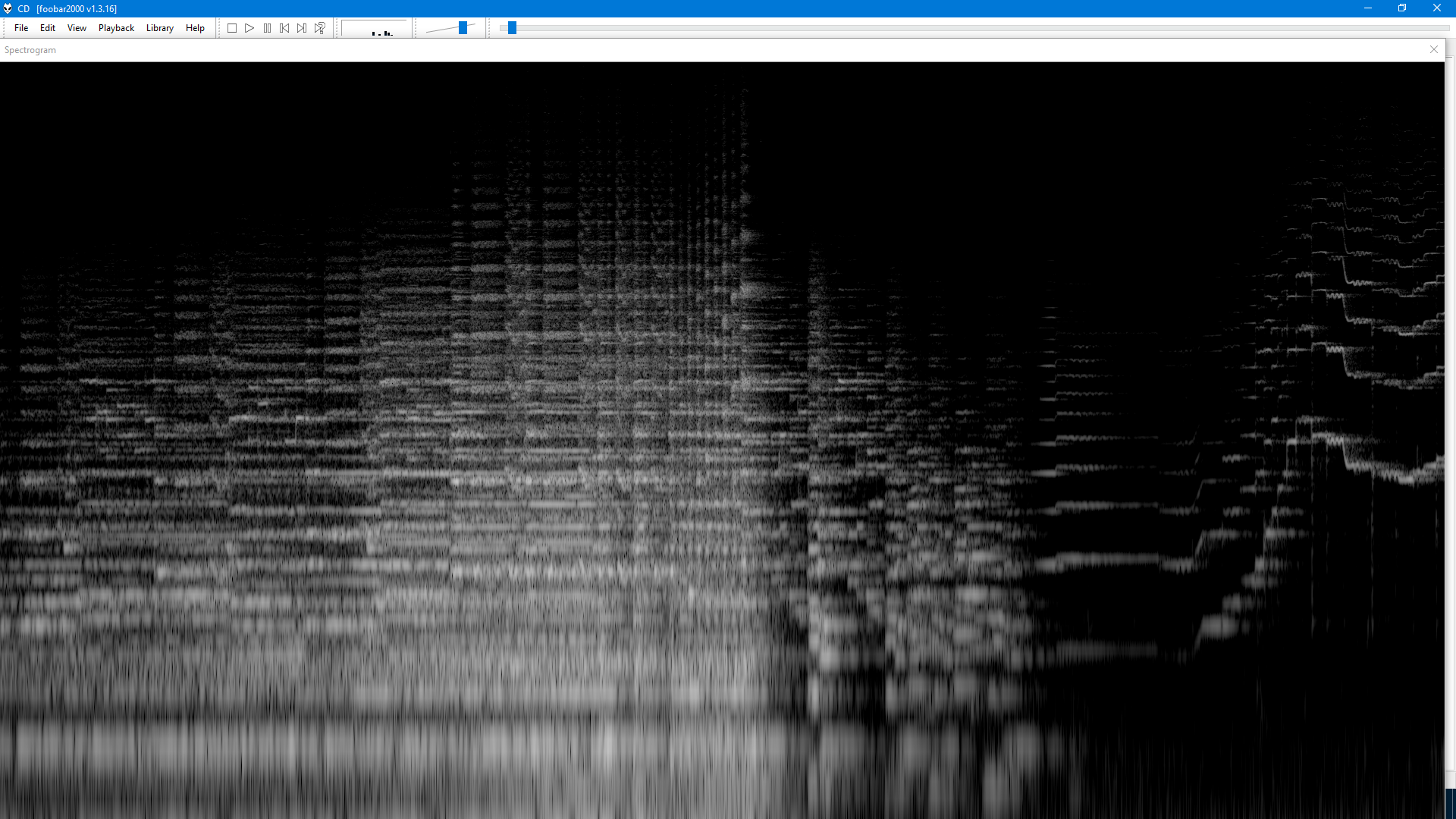Open the View menu
This screenshot has height=819, width=1456.
click(77, 28)
